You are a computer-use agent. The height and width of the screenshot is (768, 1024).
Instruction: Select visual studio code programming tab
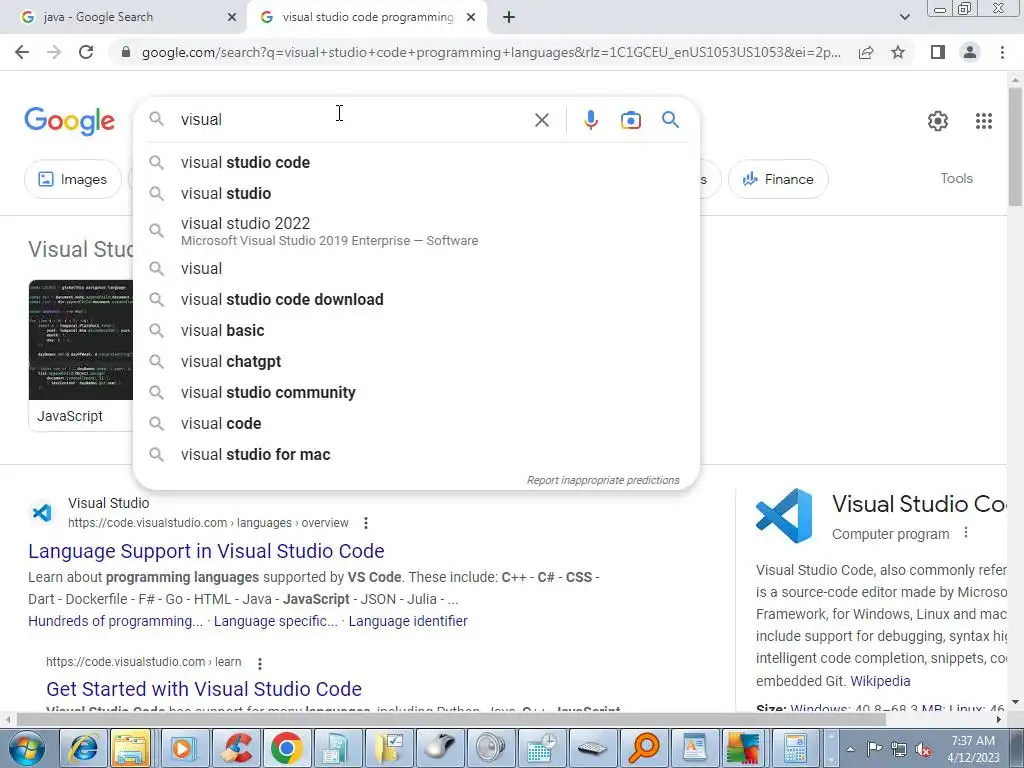(x=367, y=17)
